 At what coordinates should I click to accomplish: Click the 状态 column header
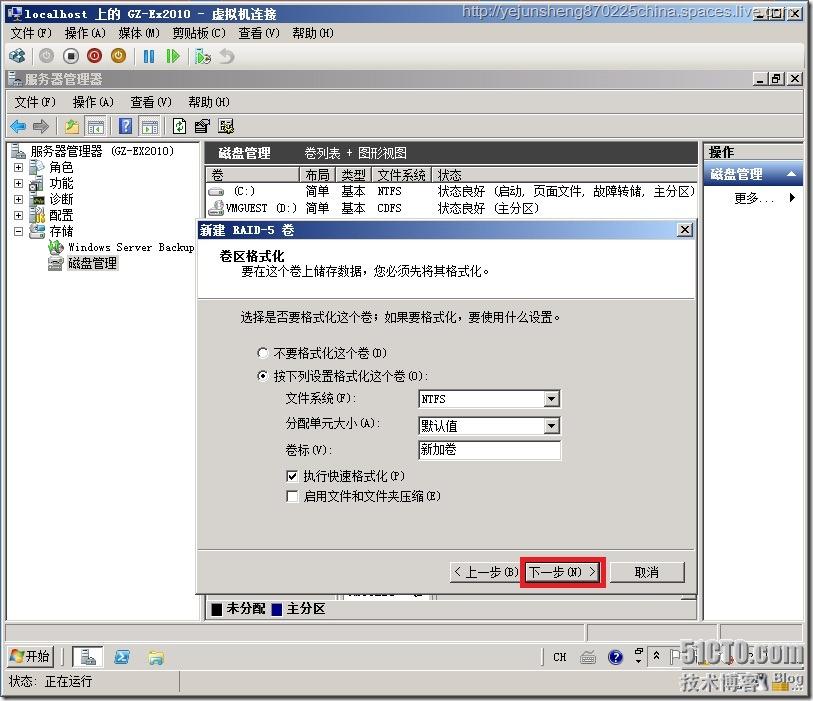565,175
